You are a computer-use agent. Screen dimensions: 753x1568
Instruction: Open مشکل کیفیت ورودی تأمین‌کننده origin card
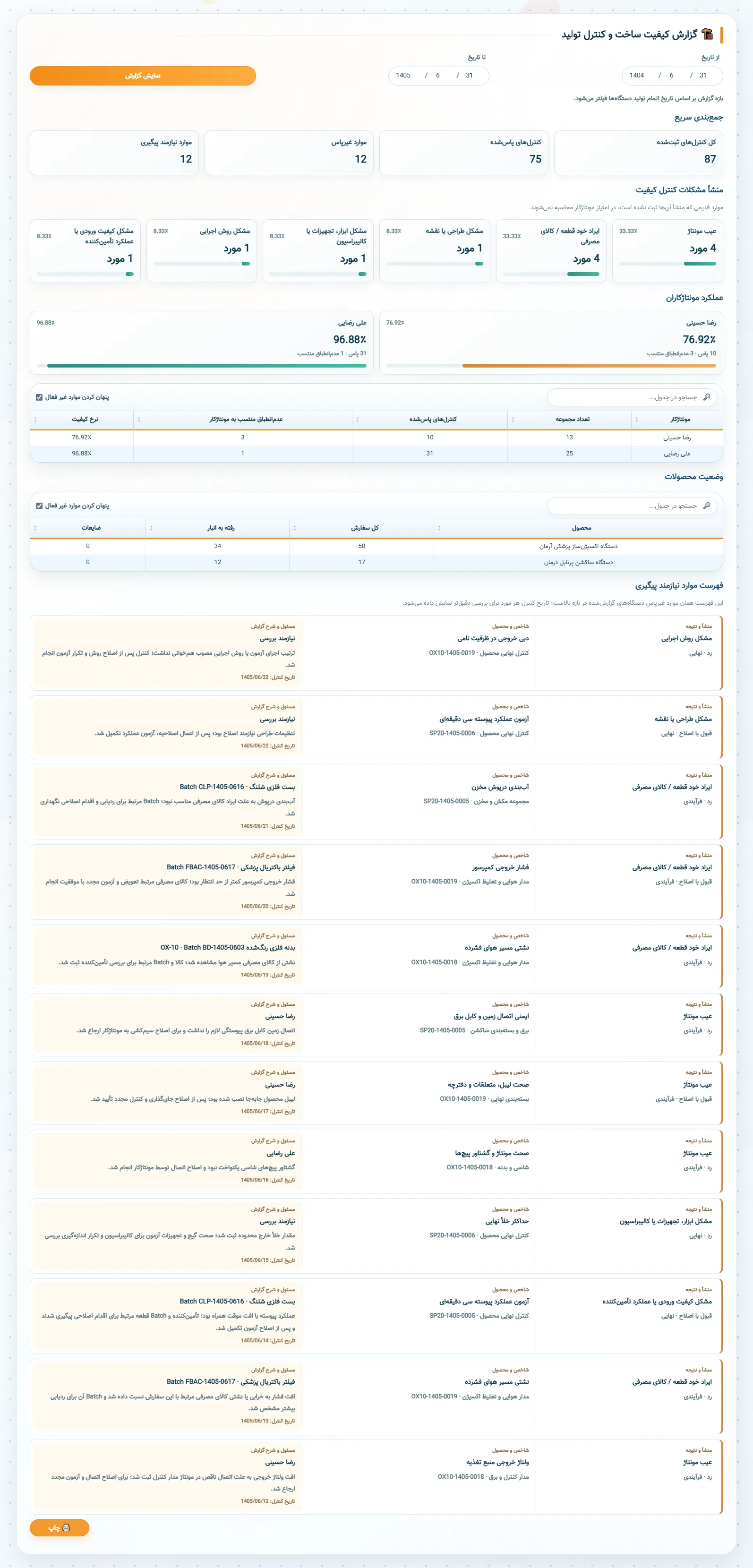point(85,251)
